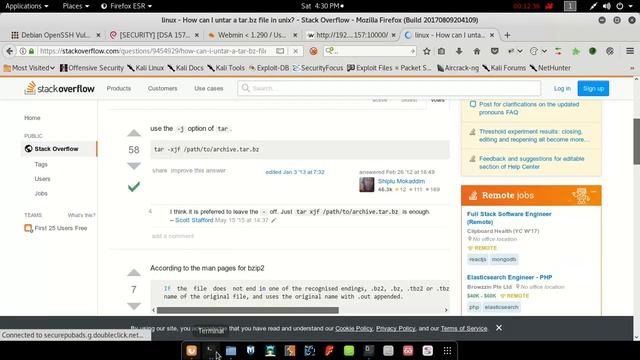The width and height of the screenshot is (640, 360).
Task: Click the volume icon in the top bar
Action: click(607, 6)
